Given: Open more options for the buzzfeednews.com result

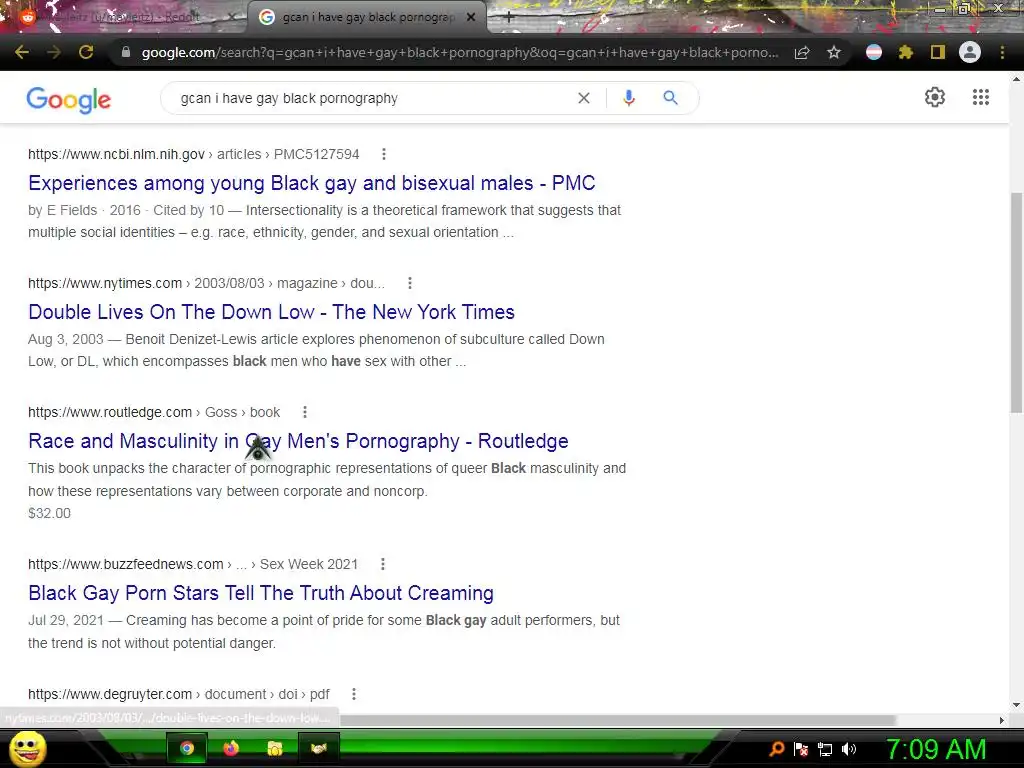Looking at the screenshot, I should [x=383, y=564].
